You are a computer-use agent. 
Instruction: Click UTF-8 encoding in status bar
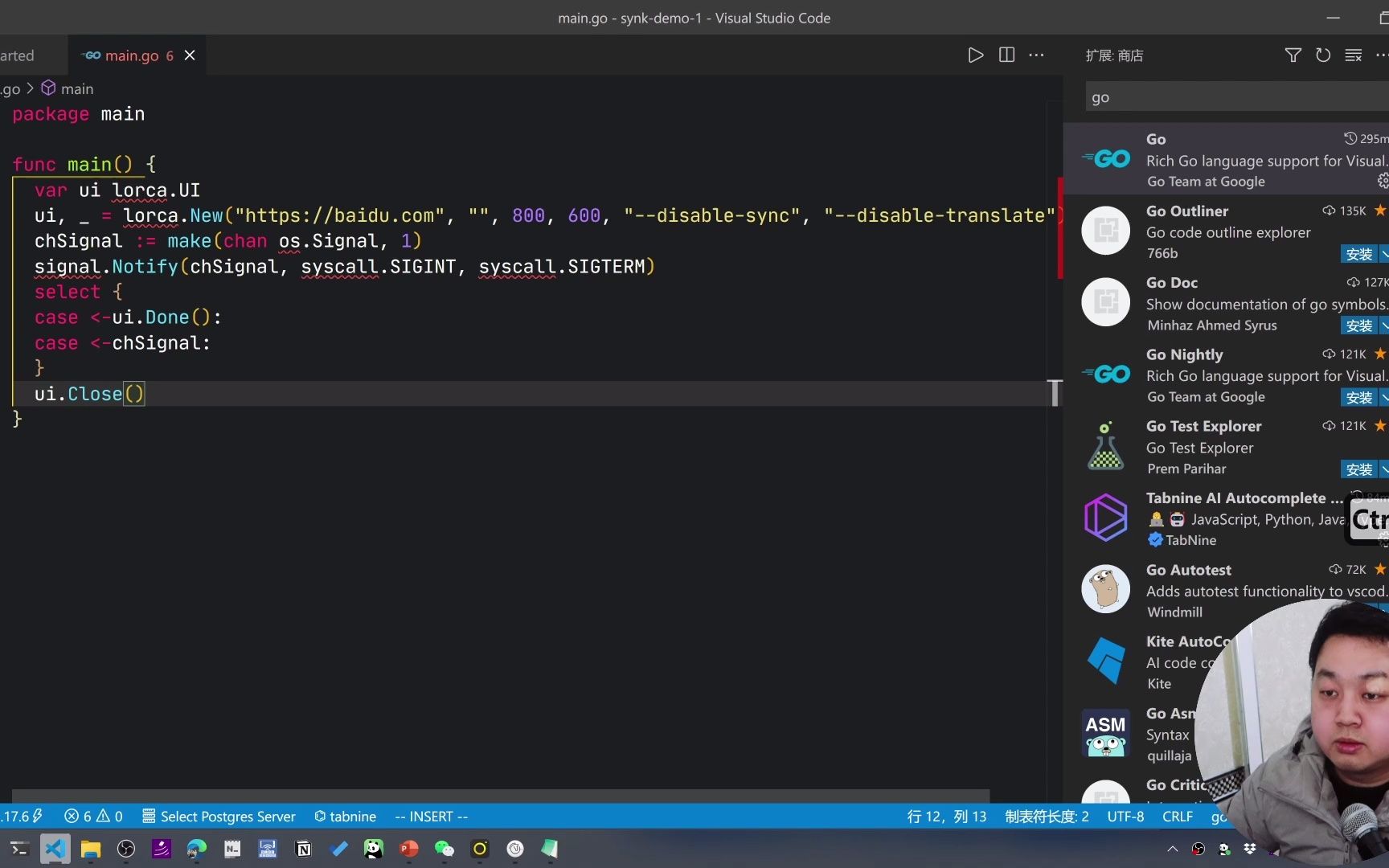pyautogui.click(x=1125, y=816)
